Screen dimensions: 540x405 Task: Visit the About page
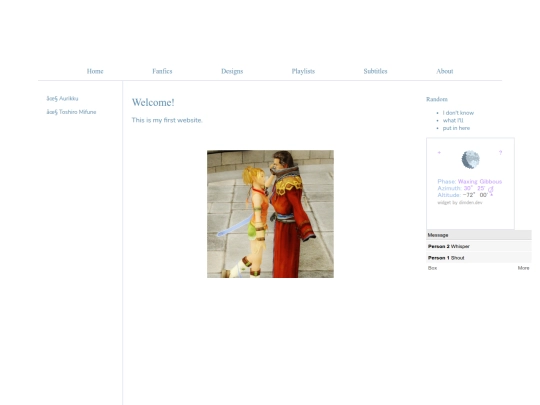(x=445, y=71)
